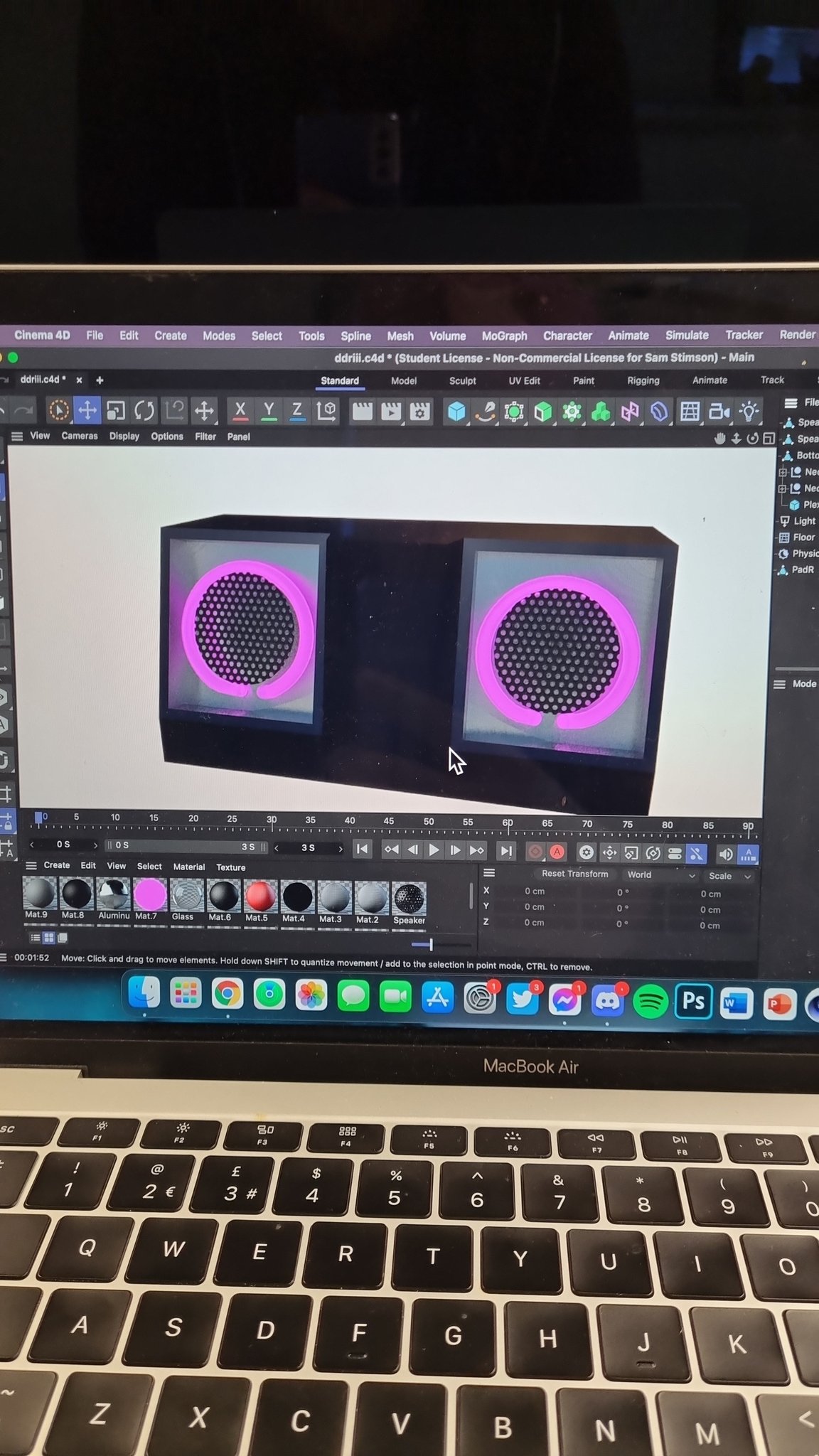This screenshot has width=819, height=1456.
Task: Select the Rotate tool
Action: tap(144, 410)
